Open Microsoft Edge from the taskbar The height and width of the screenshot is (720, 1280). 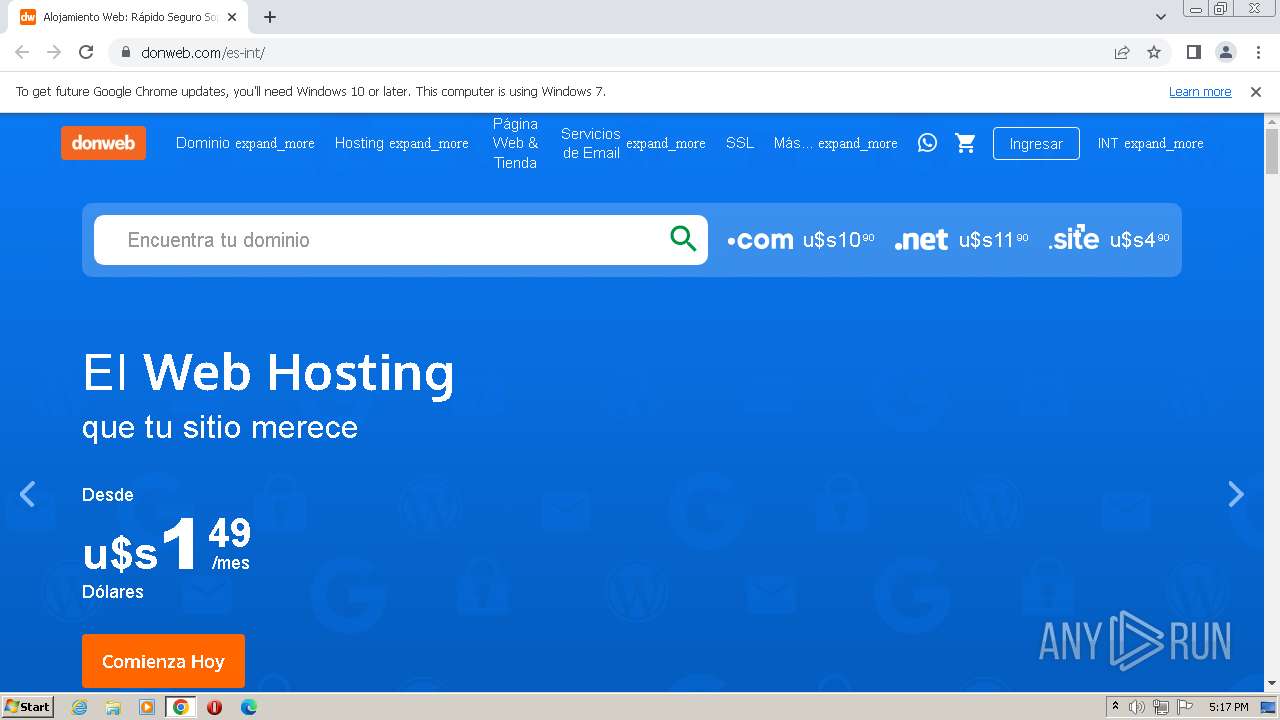248,707
